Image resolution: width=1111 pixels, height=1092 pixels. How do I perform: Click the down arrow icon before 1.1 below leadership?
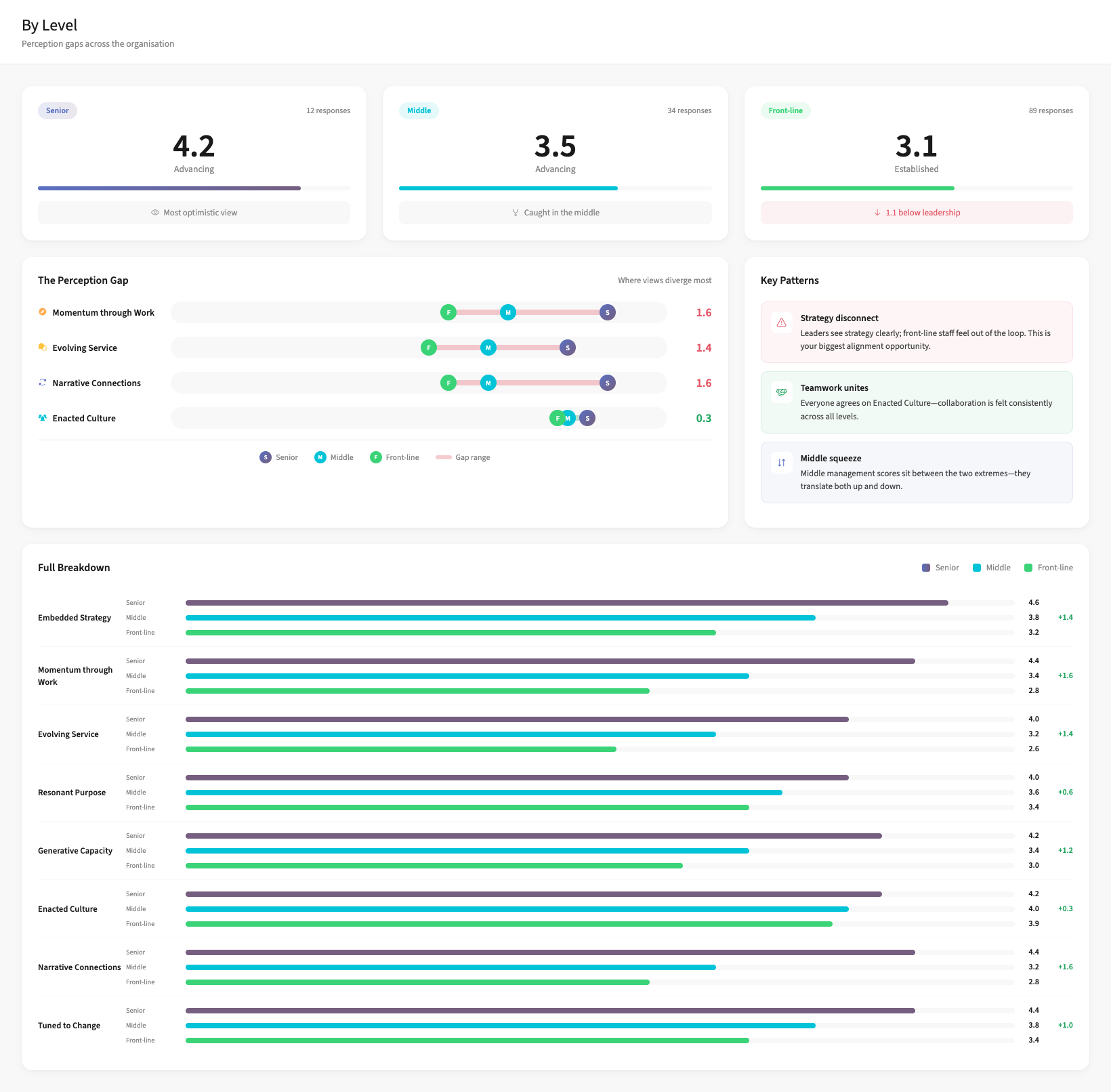(877, 213)
